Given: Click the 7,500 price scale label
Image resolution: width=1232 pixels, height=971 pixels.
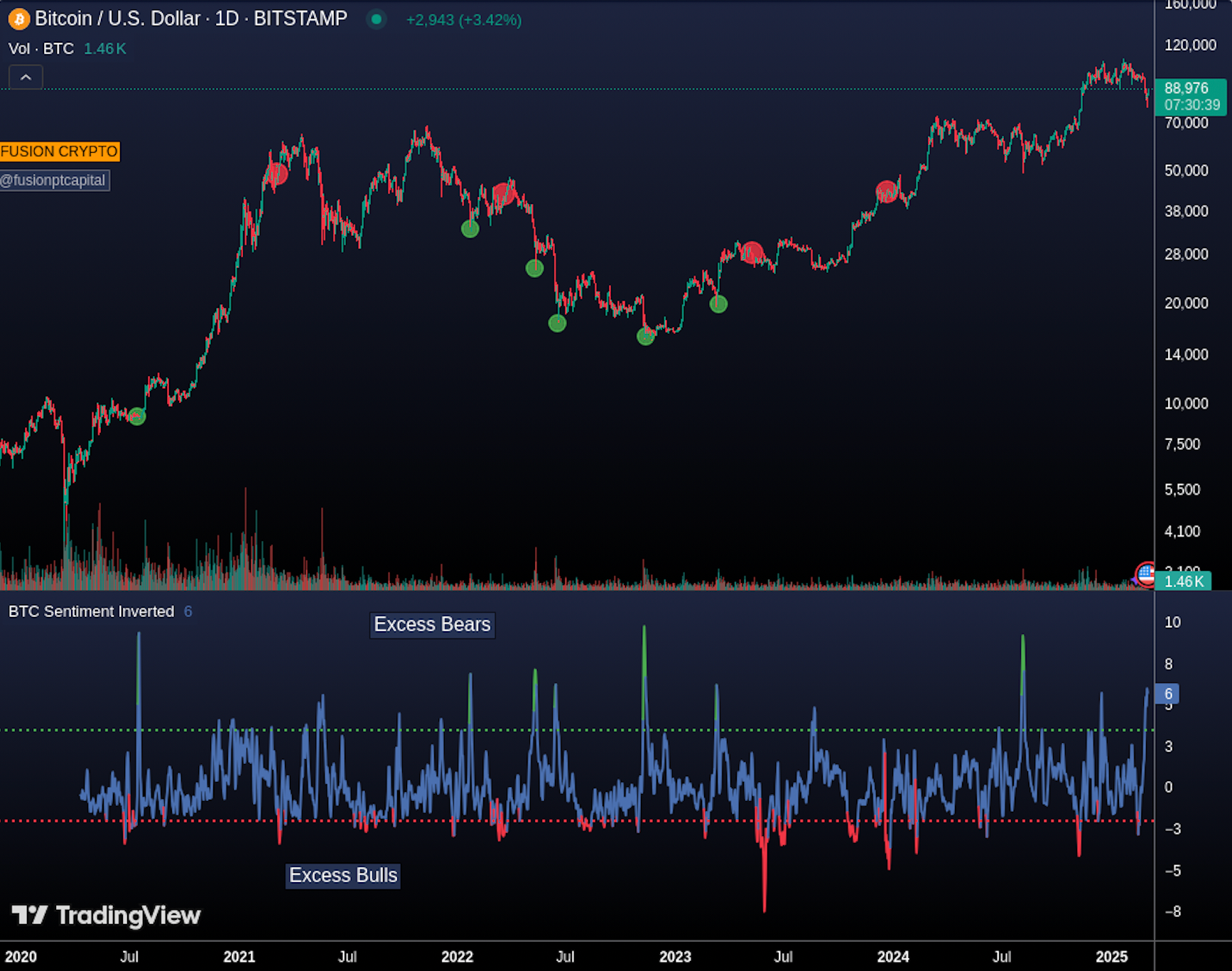Looking at the screenshot, I should [1182, 444].
